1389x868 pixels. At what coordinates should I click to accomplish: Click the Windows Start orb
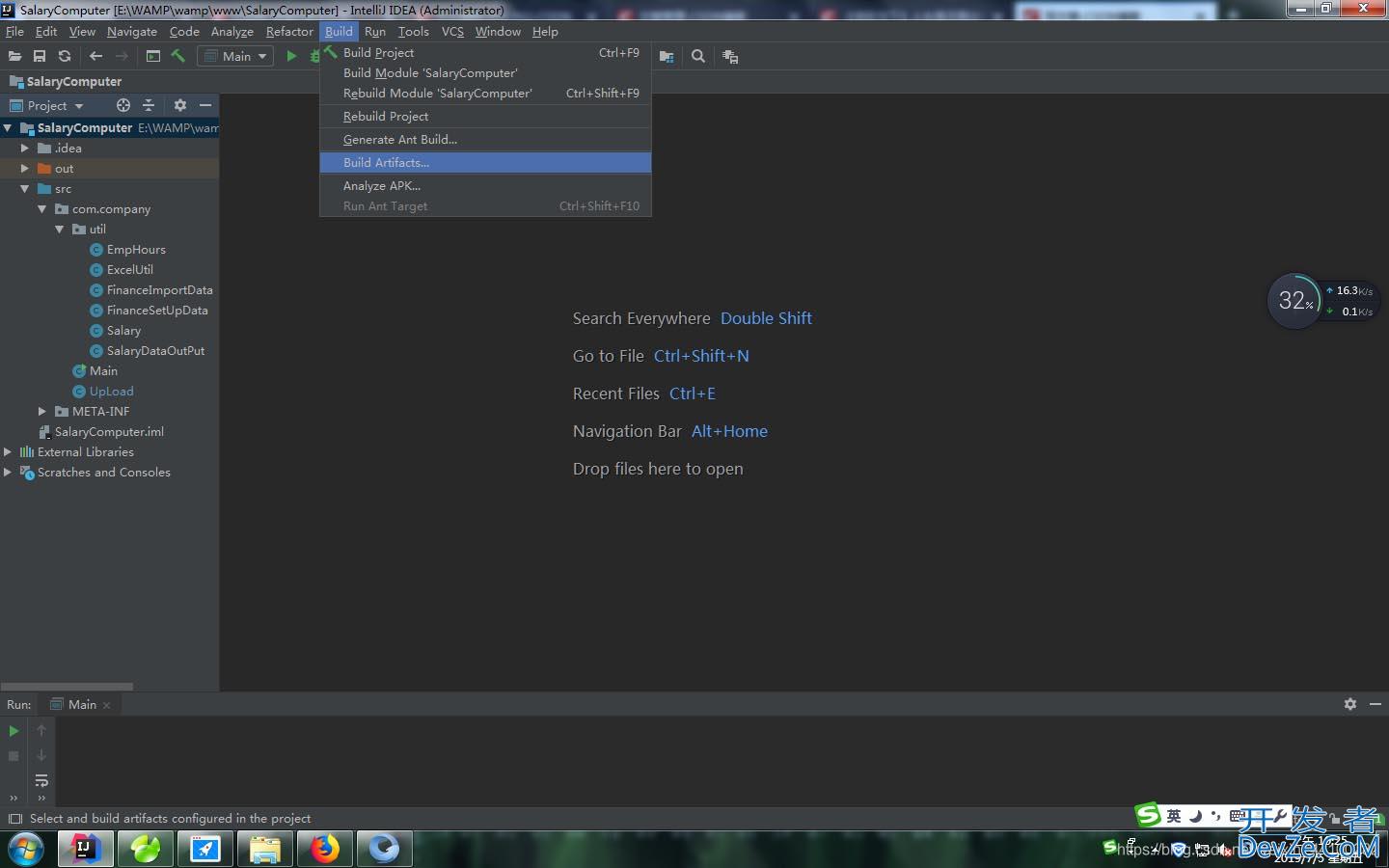pos(26,849)
